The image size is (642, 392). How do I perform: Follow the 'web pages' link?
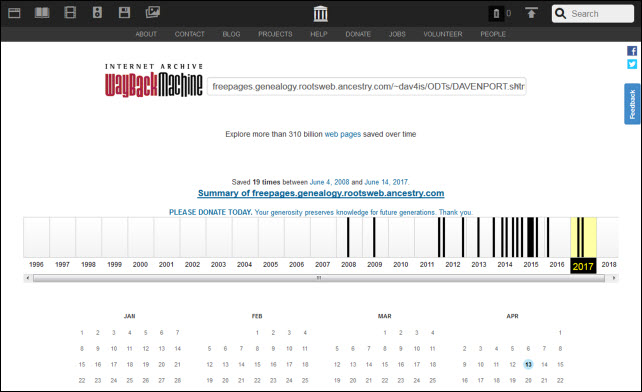pyautogui.click(x=343, y=134)
